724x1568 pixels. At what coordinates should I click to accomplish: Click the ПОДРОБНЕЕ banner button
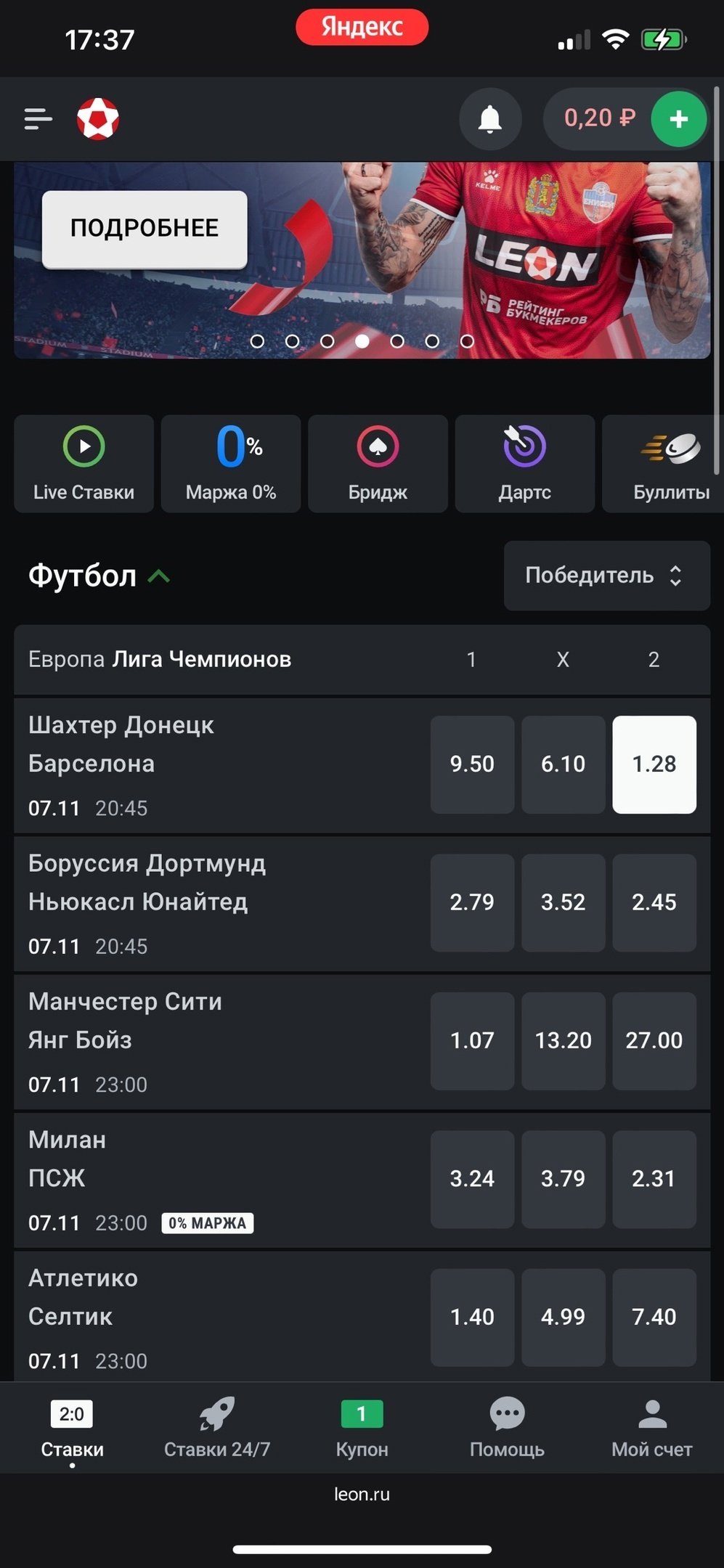click(x=145, y=229)
